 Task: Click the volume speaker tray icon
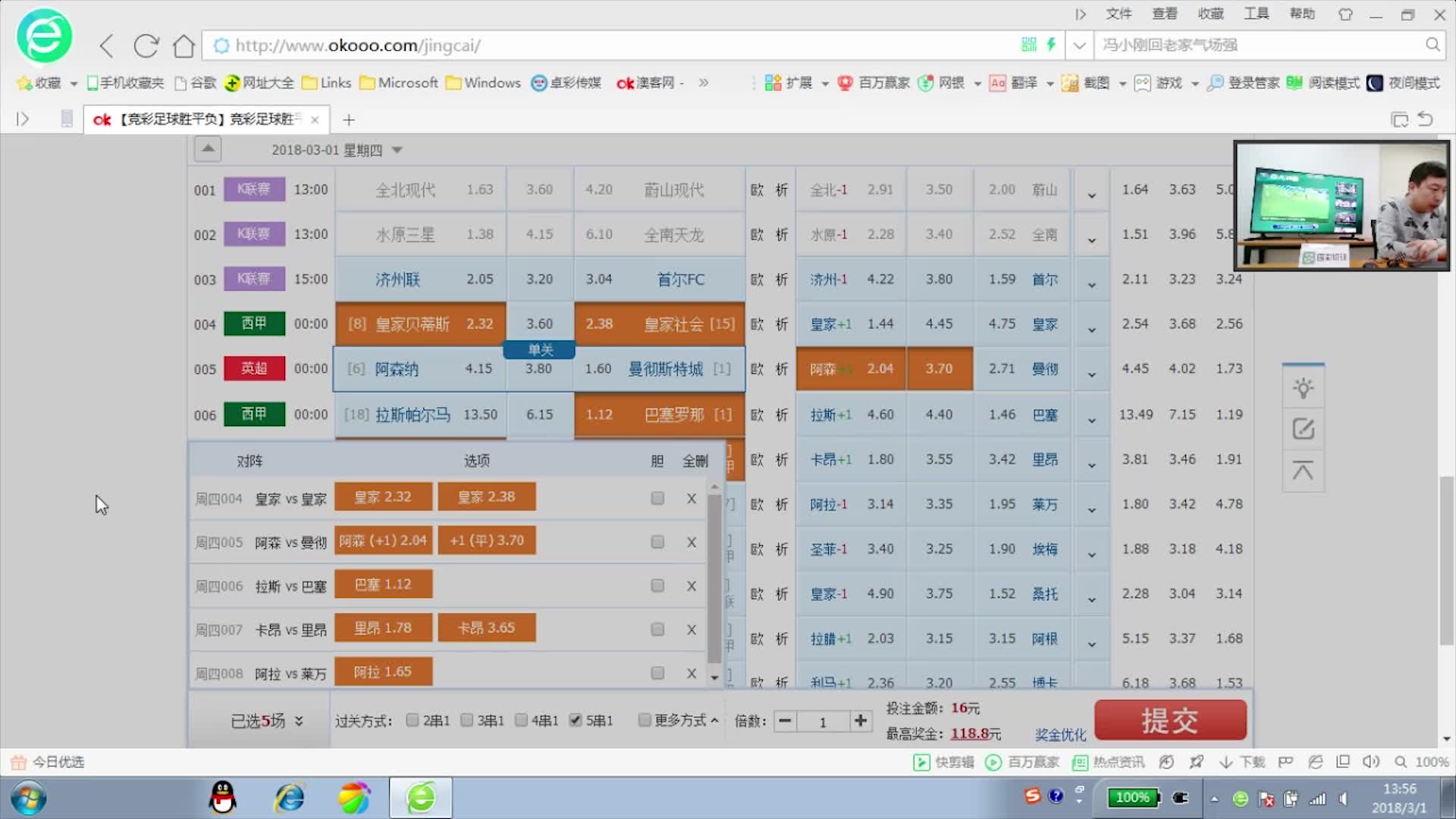(1343, 799)
